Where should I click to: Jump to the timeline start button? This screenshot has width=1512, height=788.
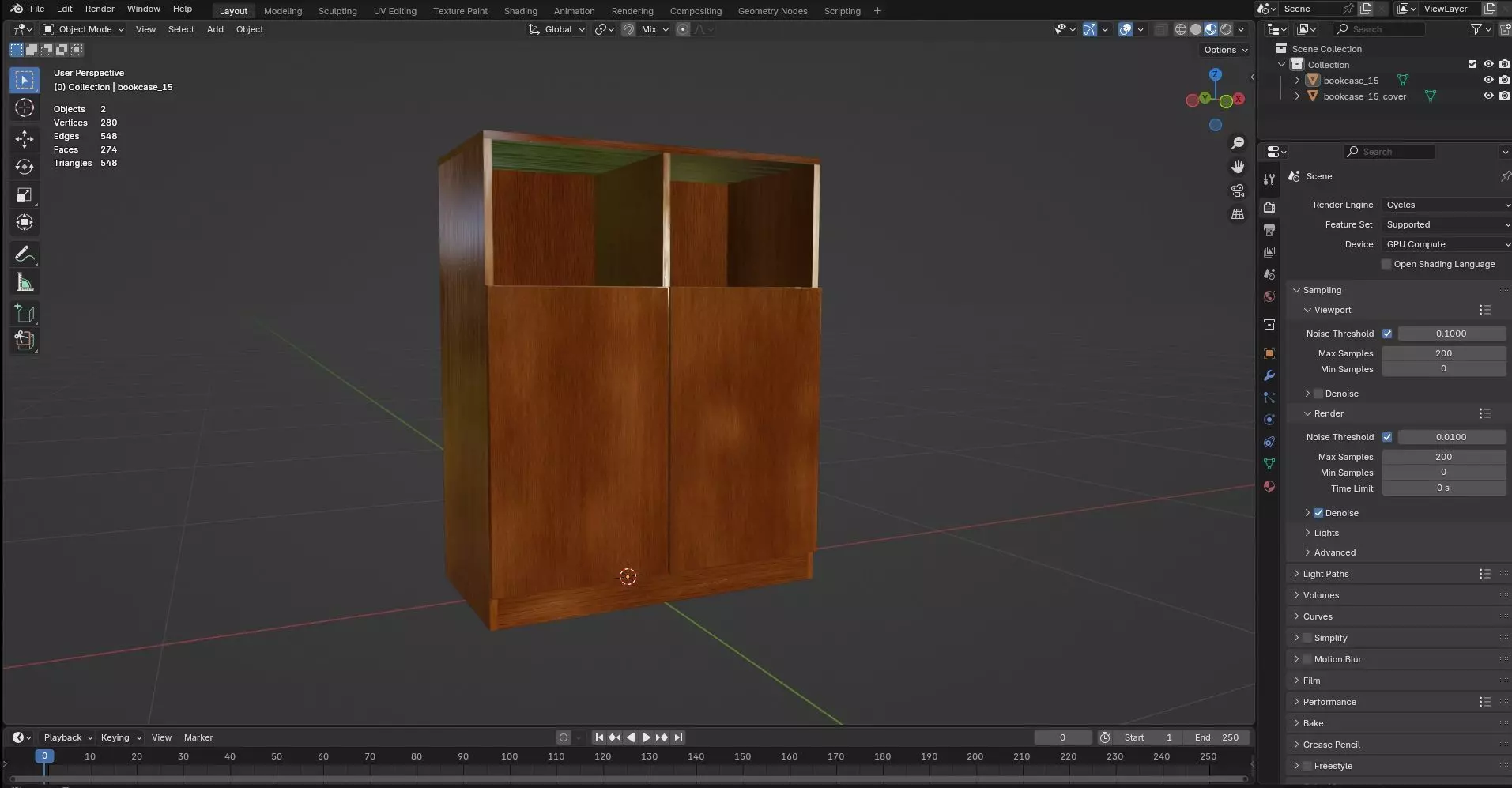coord(599,737)
